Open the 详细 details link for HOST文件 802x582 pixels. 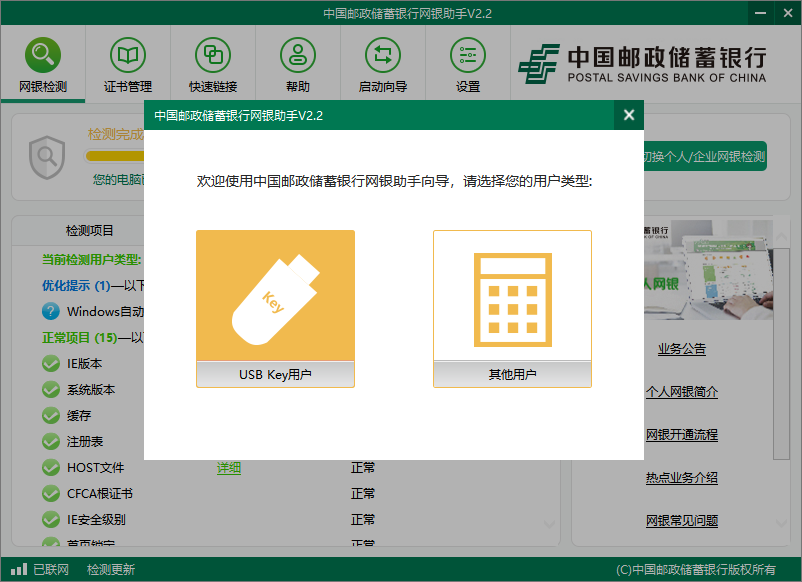coord(229,467)
